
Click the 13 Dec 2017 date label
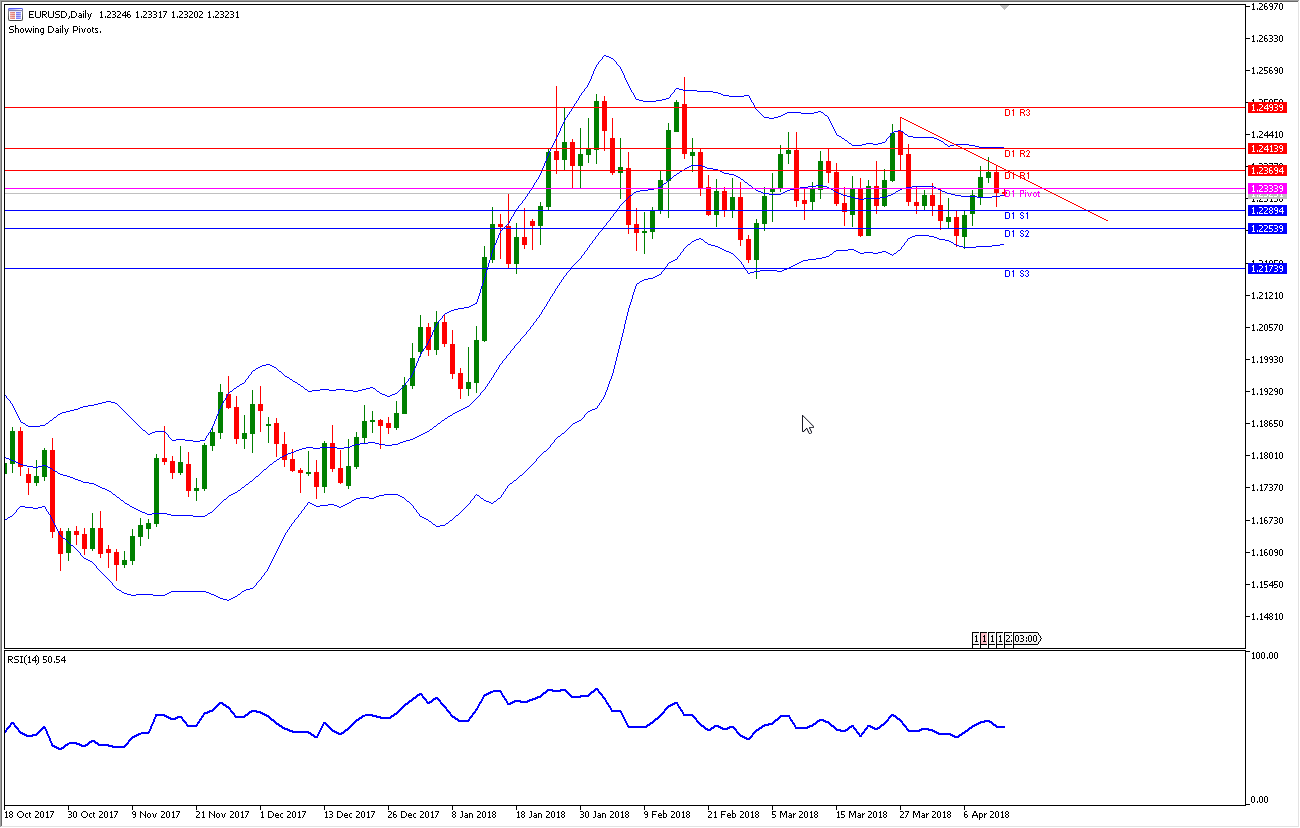[x=349, y=815]
